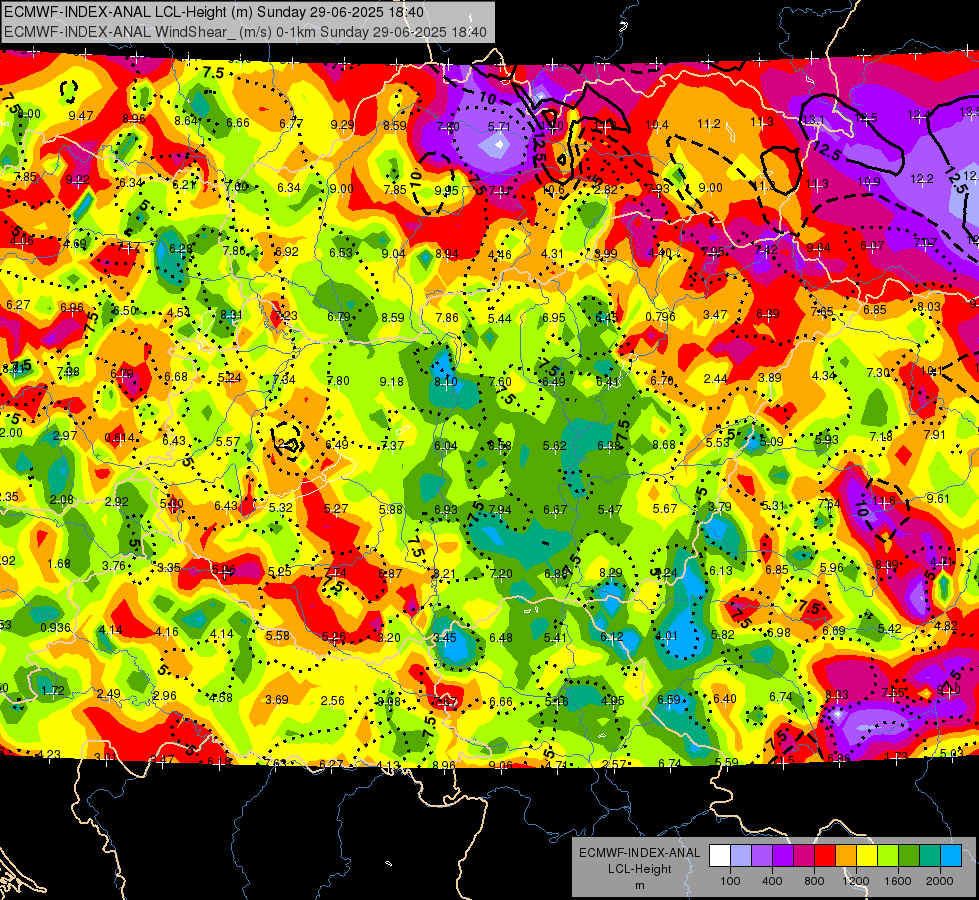Click the light lavender legend swatch

point(741,856)
